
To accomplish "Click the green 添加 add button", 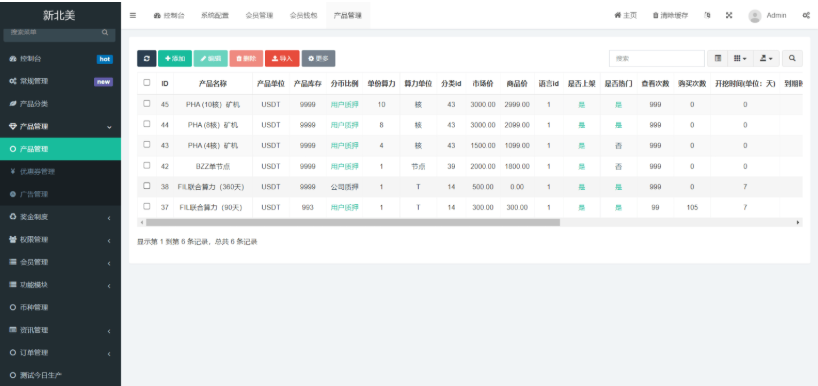I will (x=175, y=58).
